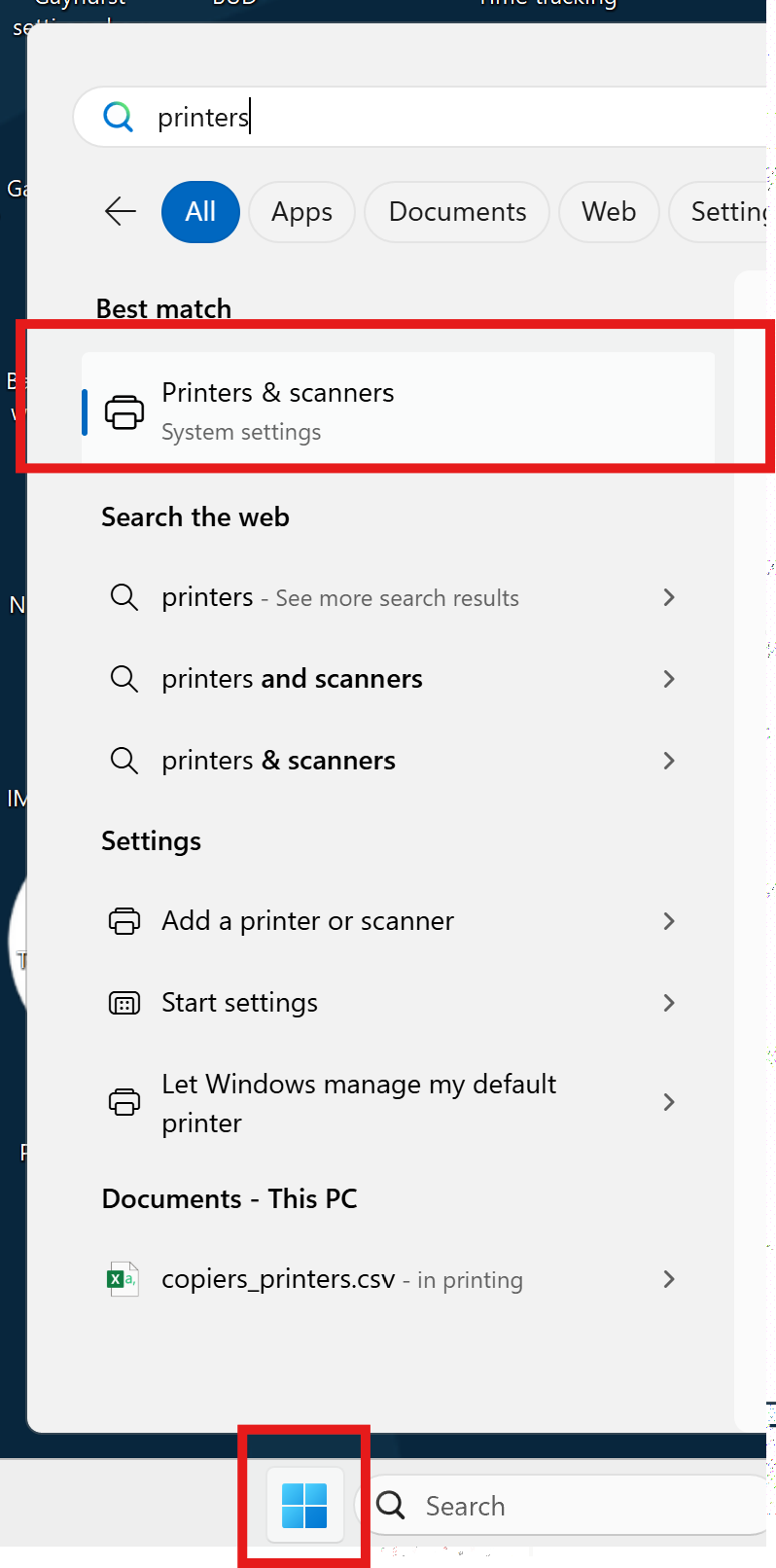
Task: Click the taskbar Search box
Action: point(564,1505)
